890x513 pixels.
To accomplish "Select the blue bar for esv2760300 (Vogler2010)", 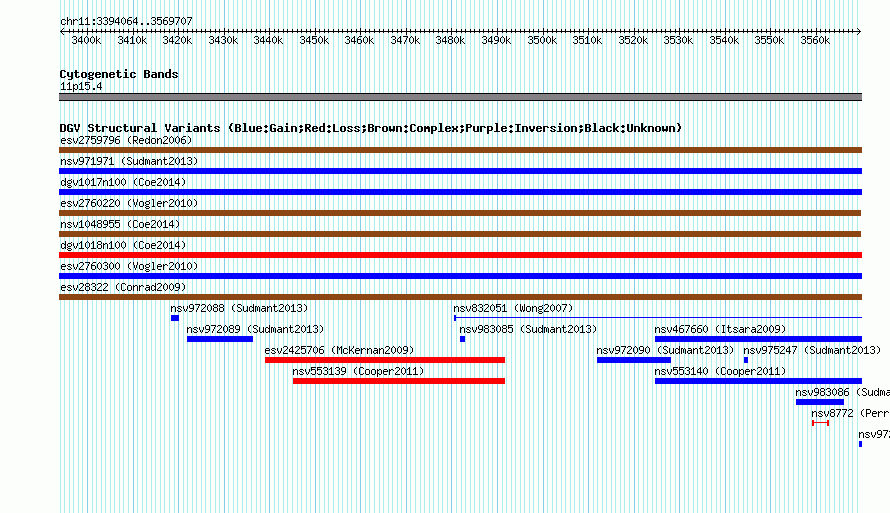I will pyautogui.click(x=460, y=276).
